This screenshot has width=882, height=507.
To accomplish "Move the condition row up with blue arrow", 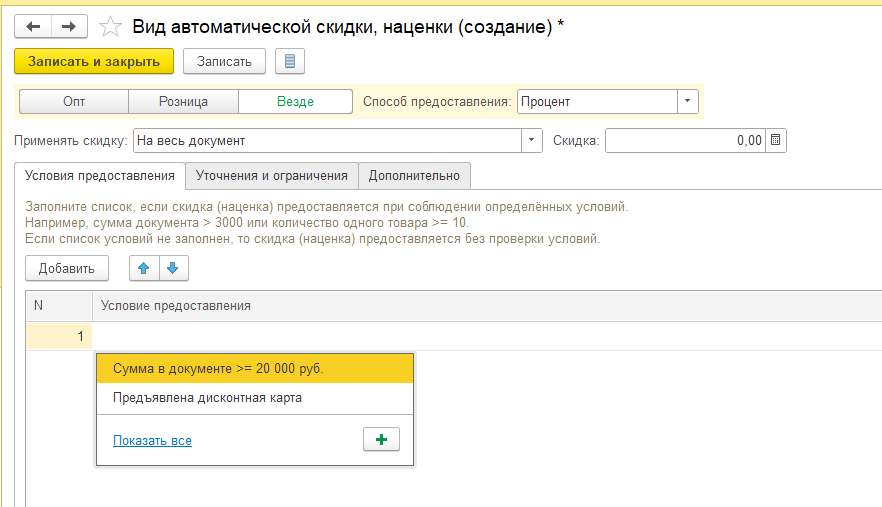I will pos(144,268).
